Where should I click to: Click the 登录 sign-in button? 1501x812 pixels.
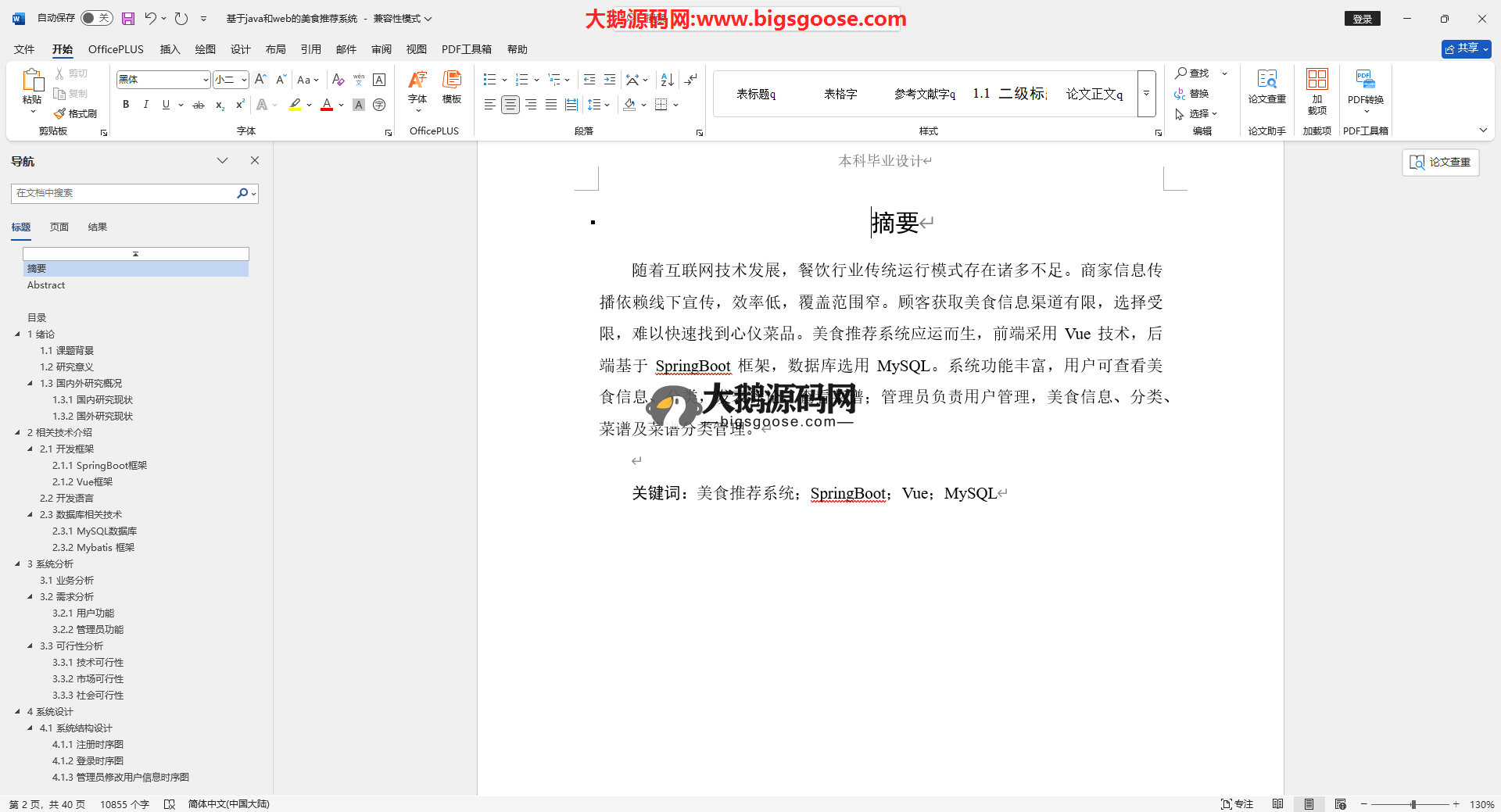point(1362,19)
